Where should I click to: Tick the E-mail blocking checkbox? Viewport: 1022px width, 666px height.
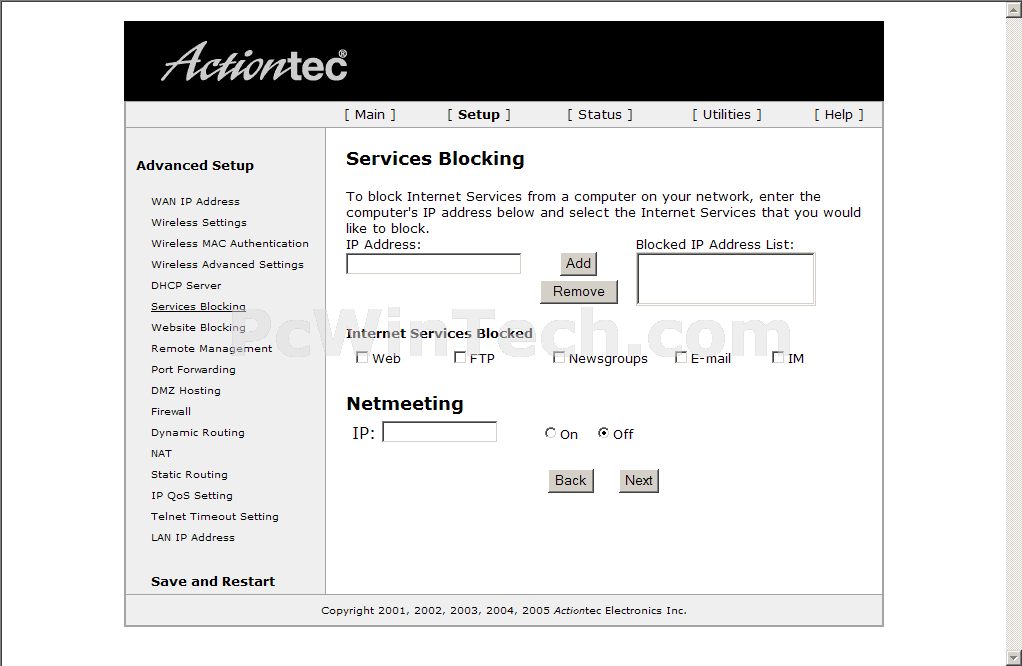pyautogui.click(x=681, y=358)
